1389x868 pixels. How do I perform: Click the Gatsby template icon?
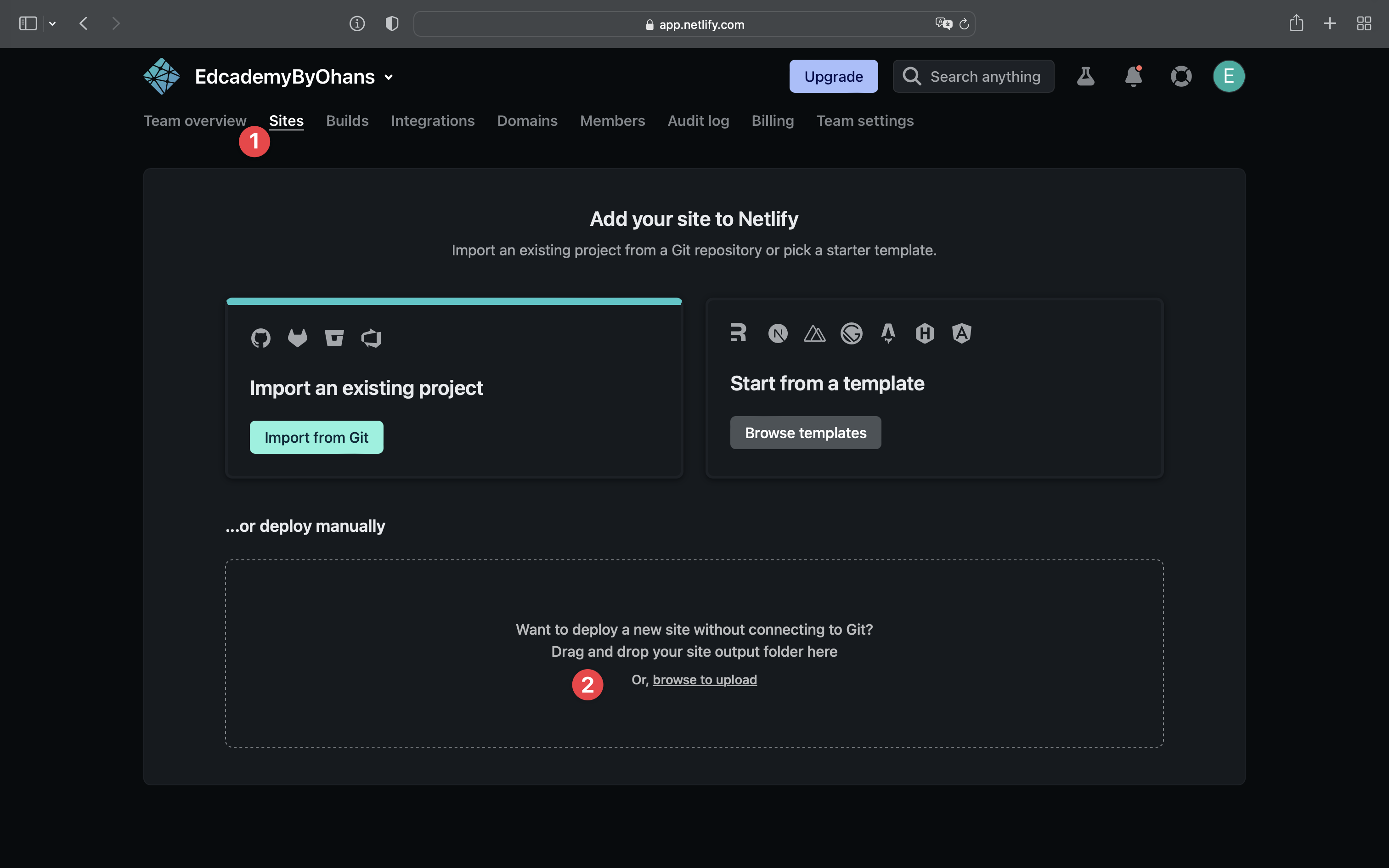pyautogui.click(x=852, y=333)
